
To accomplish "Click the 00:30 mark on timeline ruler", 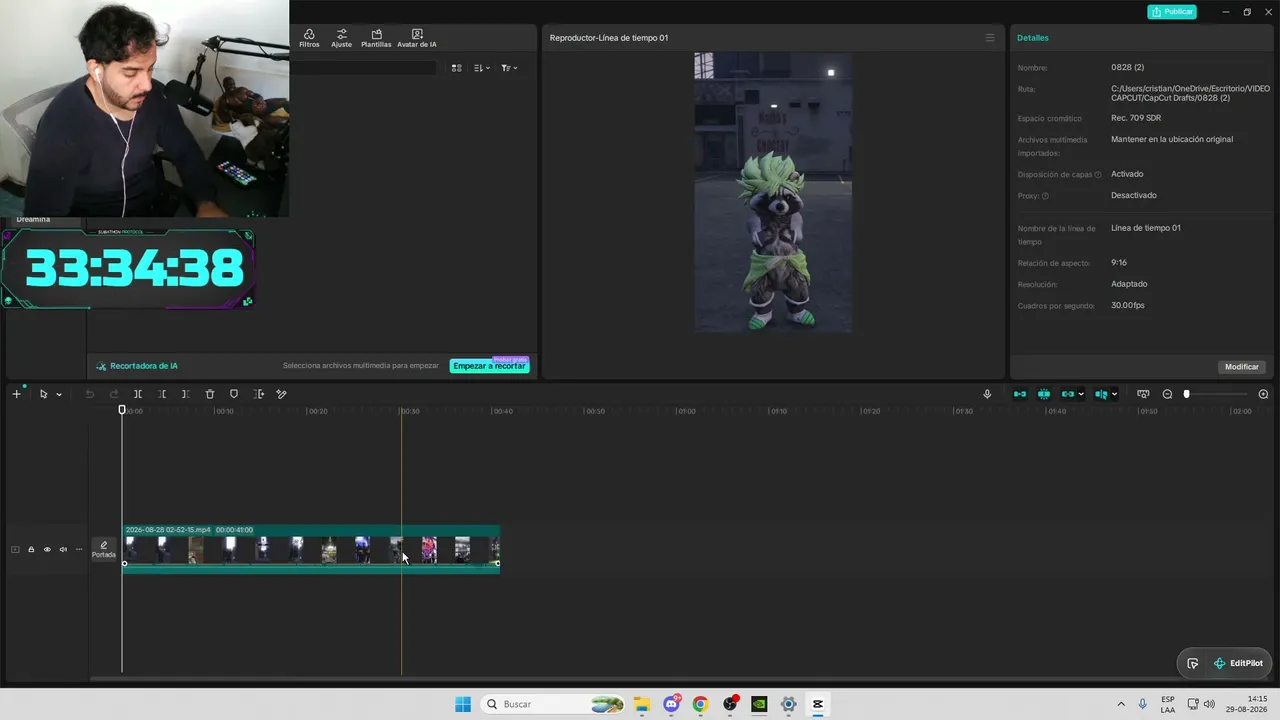I will (408, 411).
